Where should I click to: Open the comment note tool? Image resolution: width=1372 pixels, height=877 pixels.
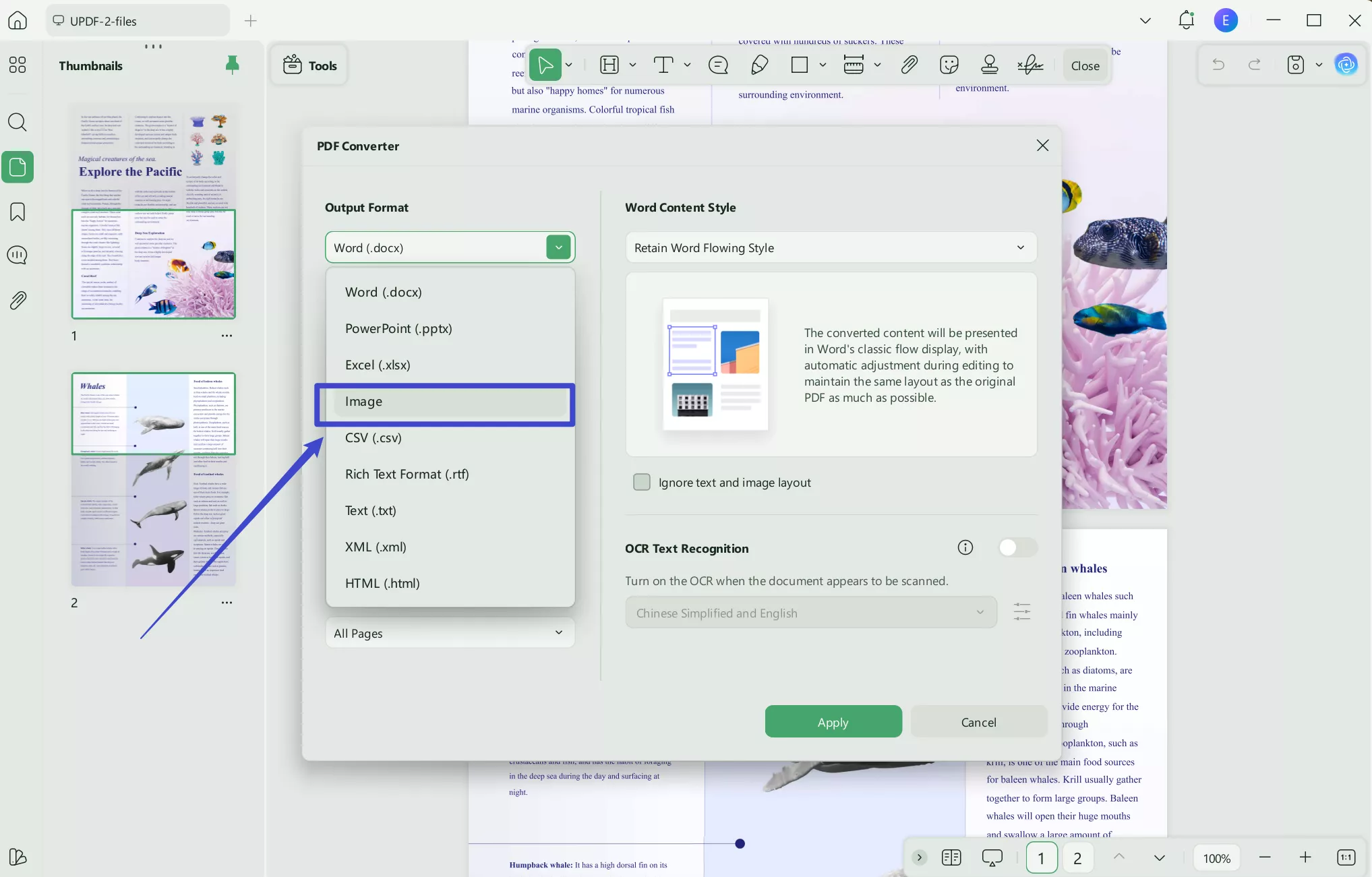718,65
